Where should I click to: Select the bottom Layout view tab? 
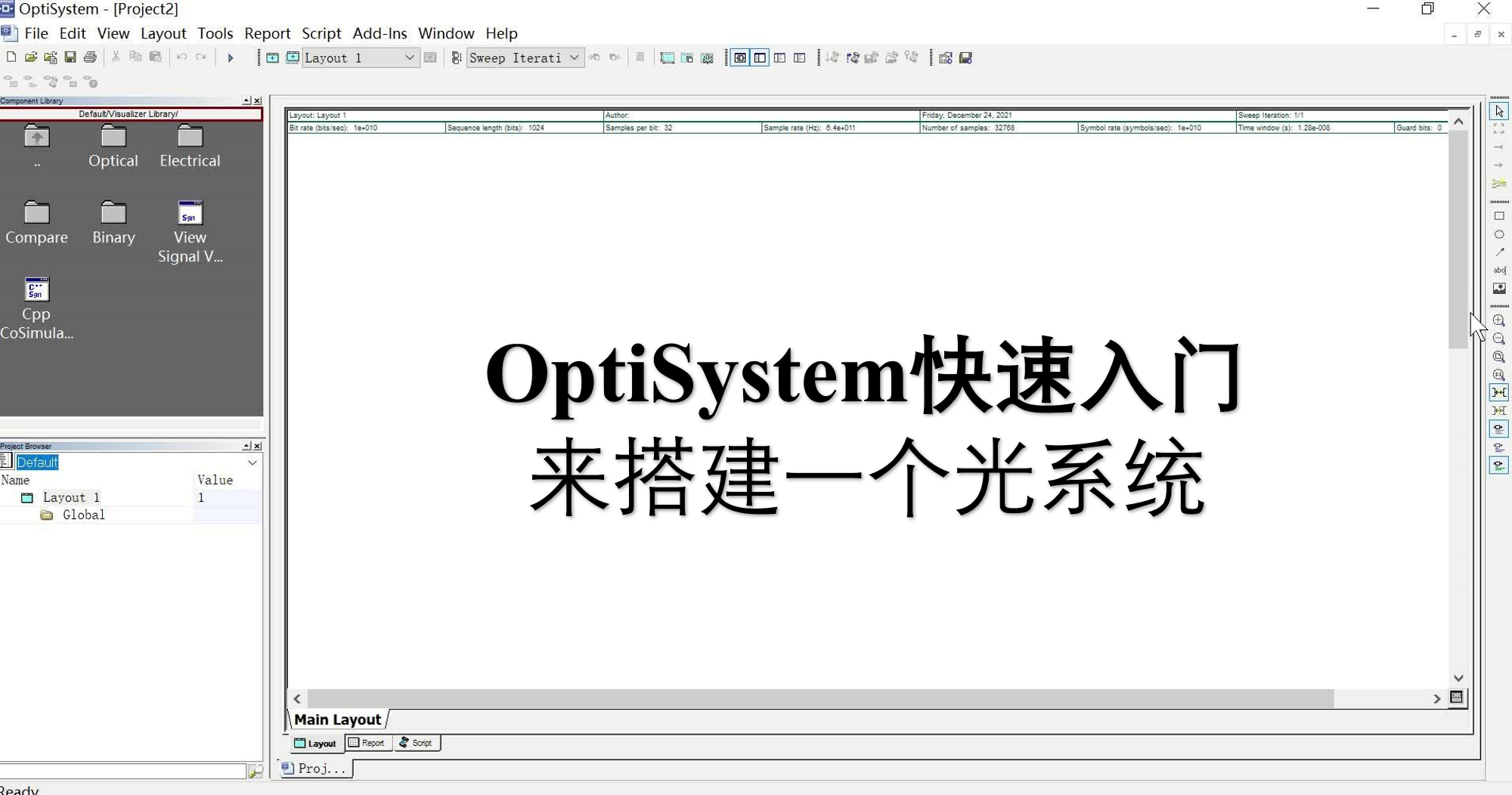click(x=315, y=743)
